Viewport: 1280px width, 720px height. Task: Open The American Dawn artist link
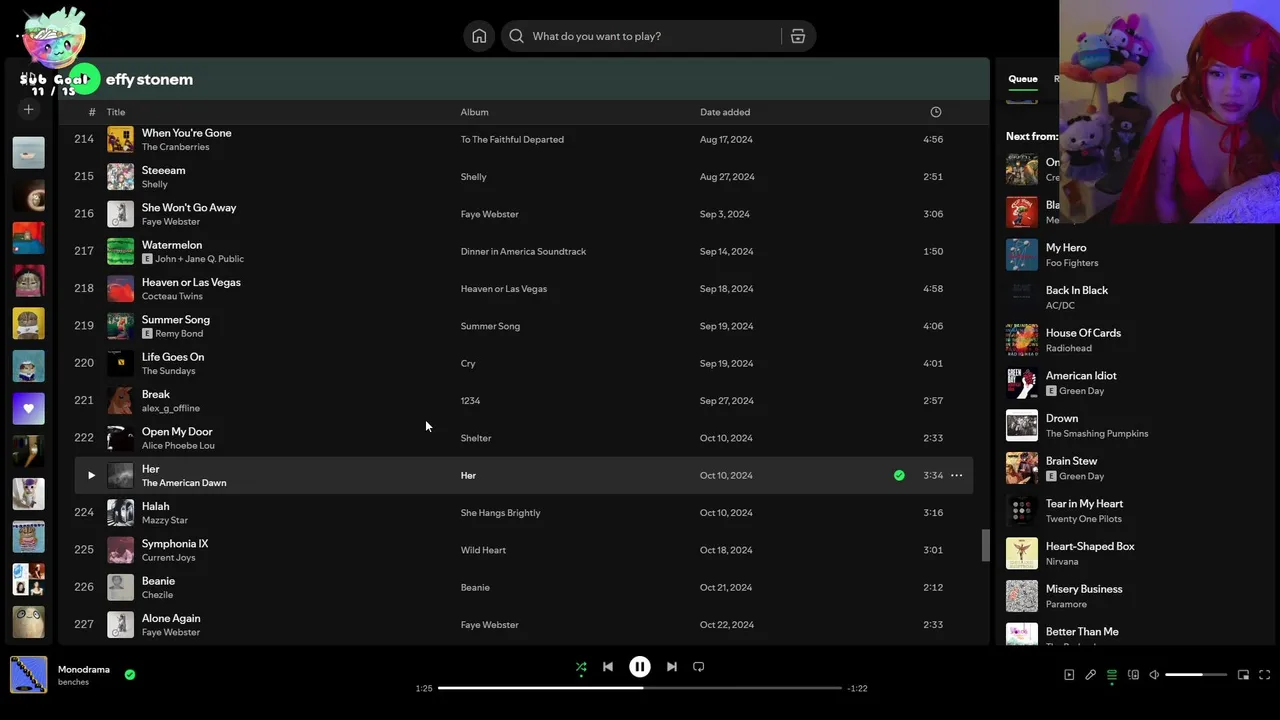(184, 483)
